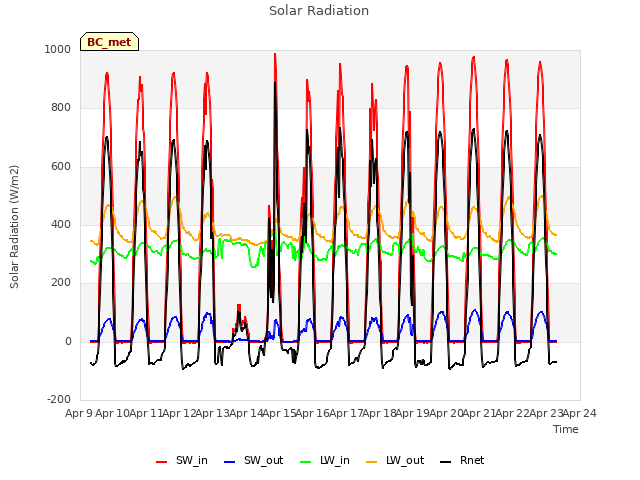This screenshot has width=640, height=480.
Task: Click the 600 y-axis tick label
Action: tap(61, 167)
